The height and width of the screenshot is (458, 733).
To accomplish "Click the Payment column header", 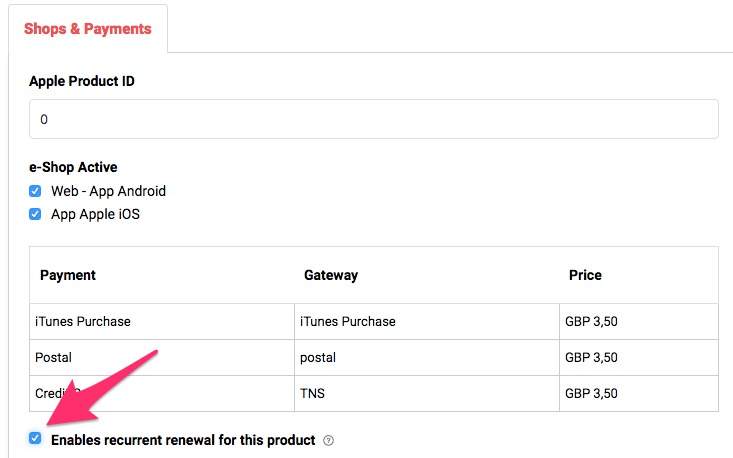I will click(68, 275).
